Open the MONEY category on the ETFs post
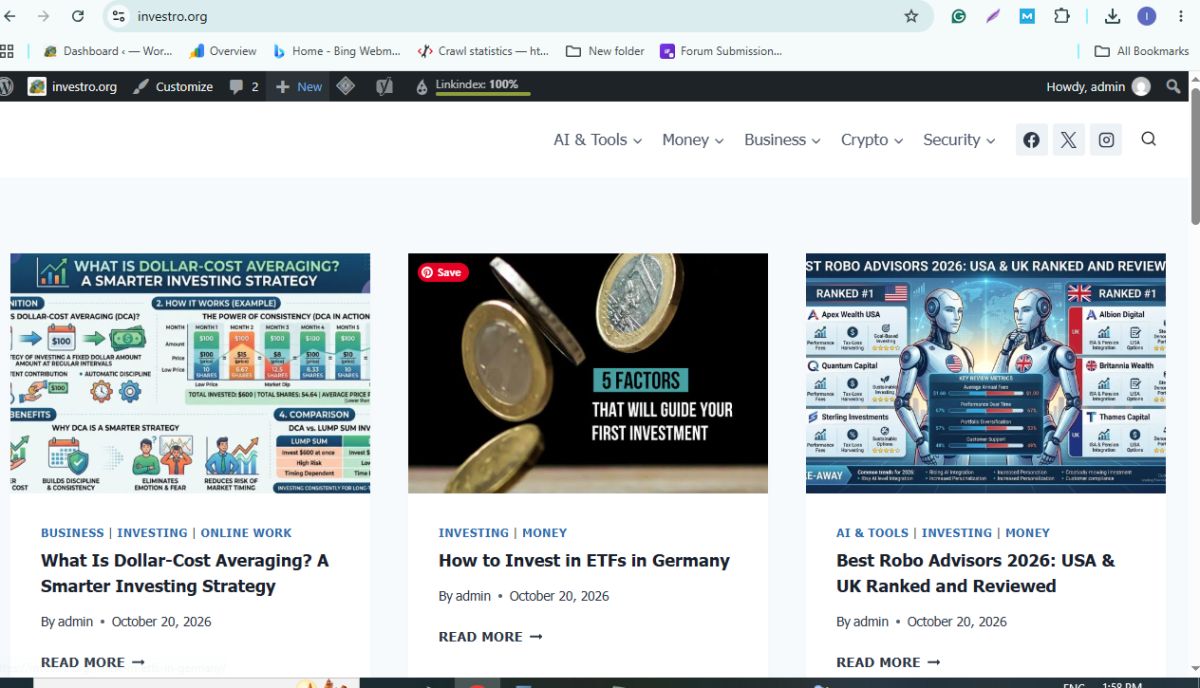 (x=544, y=533)
